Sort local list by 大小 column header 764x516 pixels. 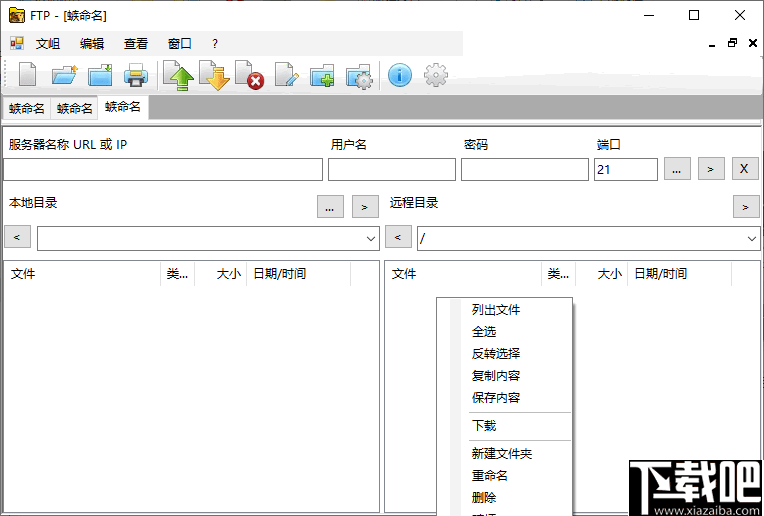click(221, 274)
